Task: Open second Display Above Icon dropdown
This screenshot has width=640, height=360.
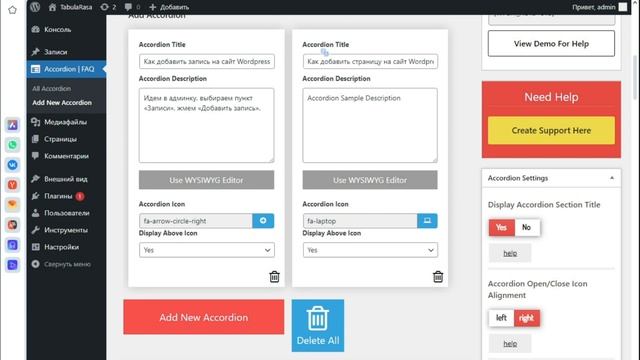Action: (370, 250)
